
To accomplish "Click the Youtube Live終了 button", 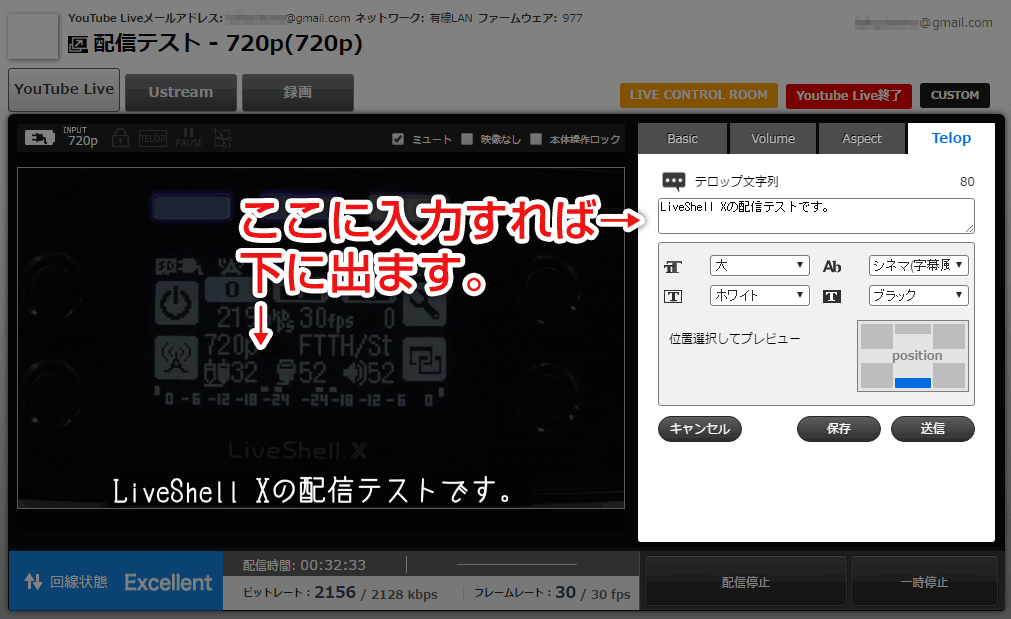I will pyautogui.click(x=849, y=96).
